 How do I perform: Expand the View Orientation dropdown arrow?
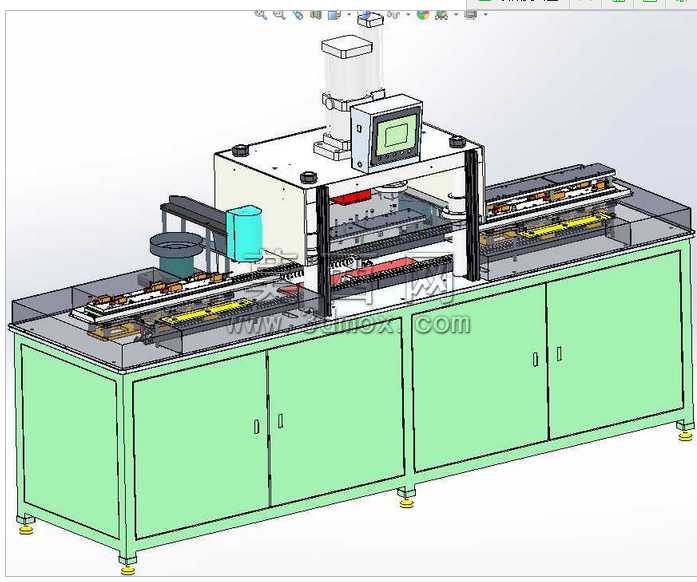pyautogui.click(x=349, y=15)
